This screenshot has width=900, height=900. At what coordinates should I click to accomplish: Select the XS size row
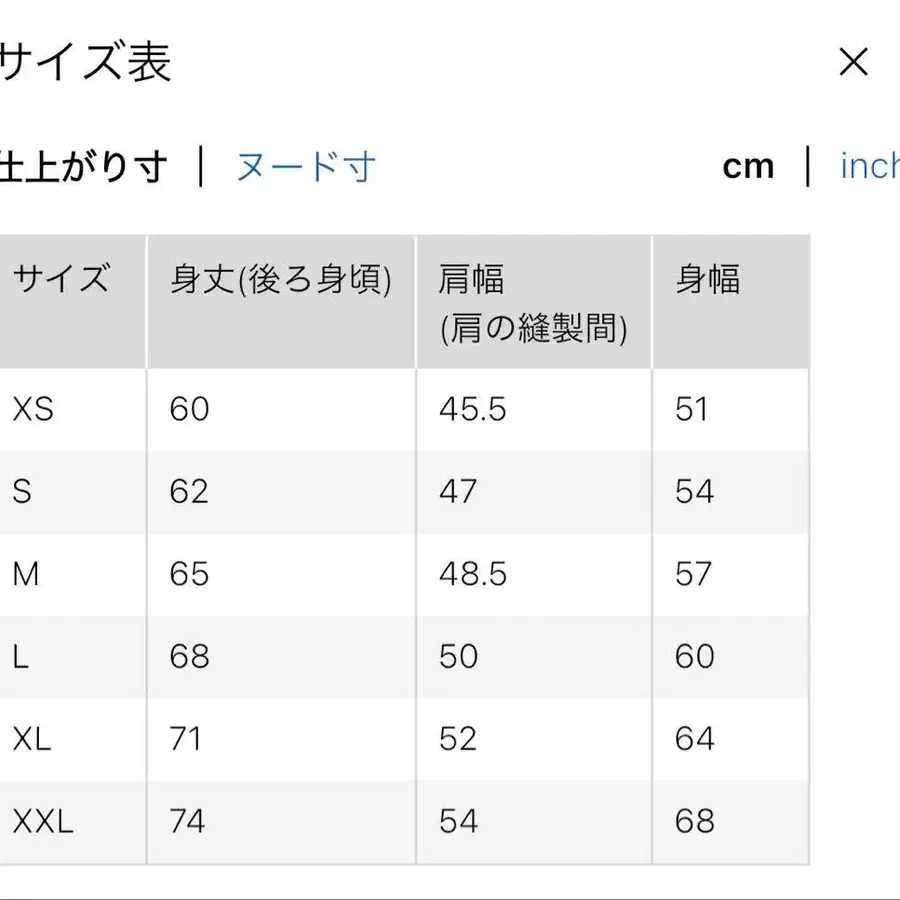[x=31, y=409]
